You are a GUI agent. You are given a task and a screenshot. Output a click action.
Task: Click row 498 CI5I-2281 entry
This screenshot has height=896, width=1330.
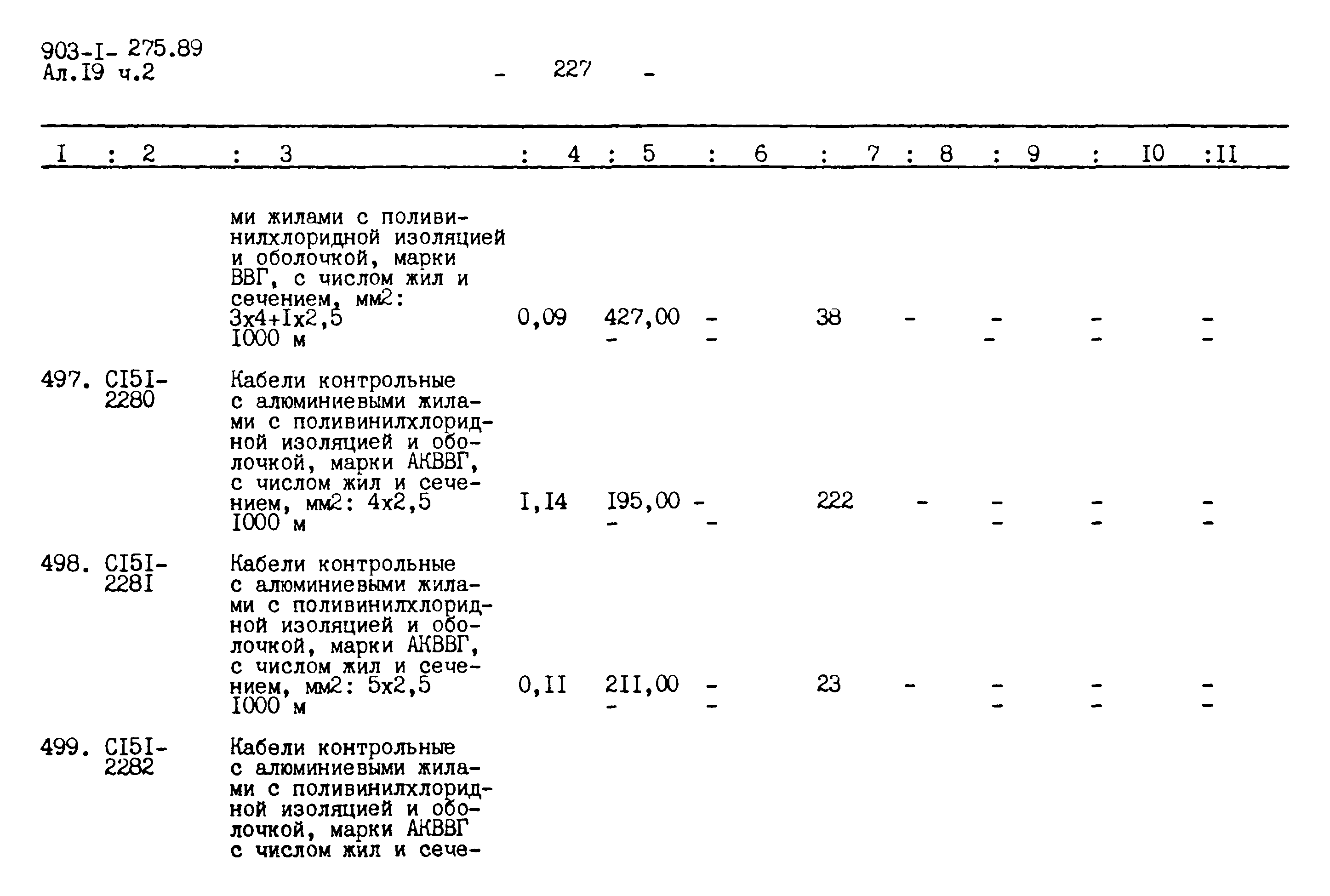tap(120, 590)
